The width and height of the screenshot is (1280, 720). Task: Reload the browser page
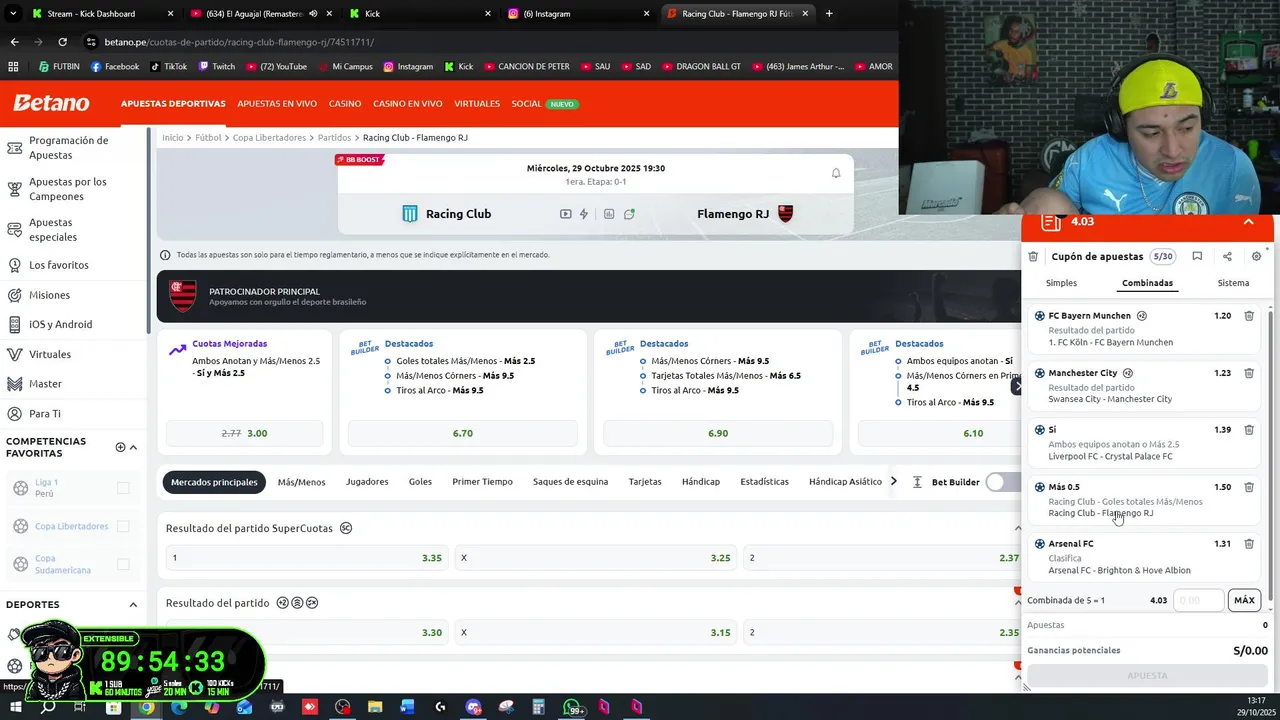pos(62,42)
